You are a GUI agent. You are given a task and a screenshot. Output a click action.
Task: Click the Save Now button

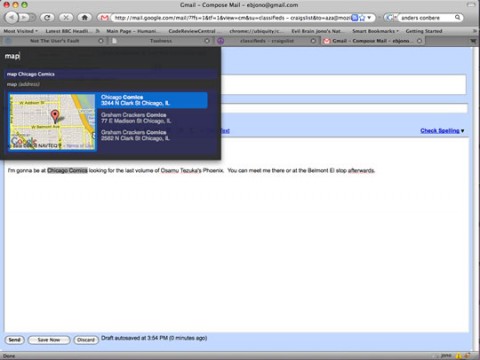49,340
